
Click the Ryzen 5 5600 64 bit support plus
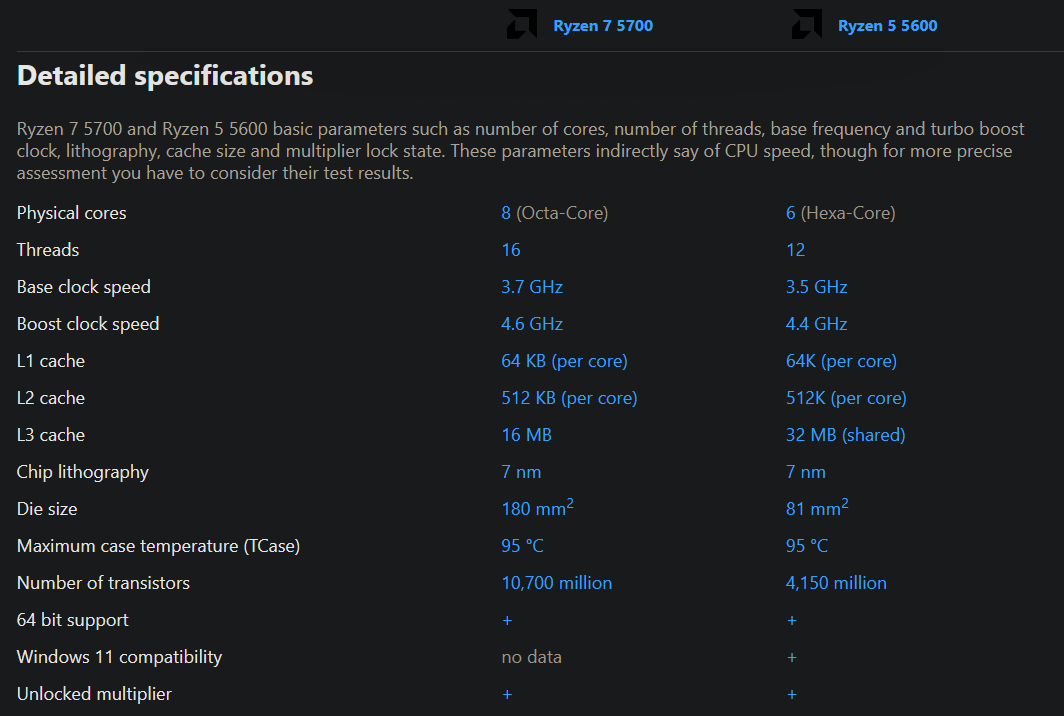(x=791, y=620)
